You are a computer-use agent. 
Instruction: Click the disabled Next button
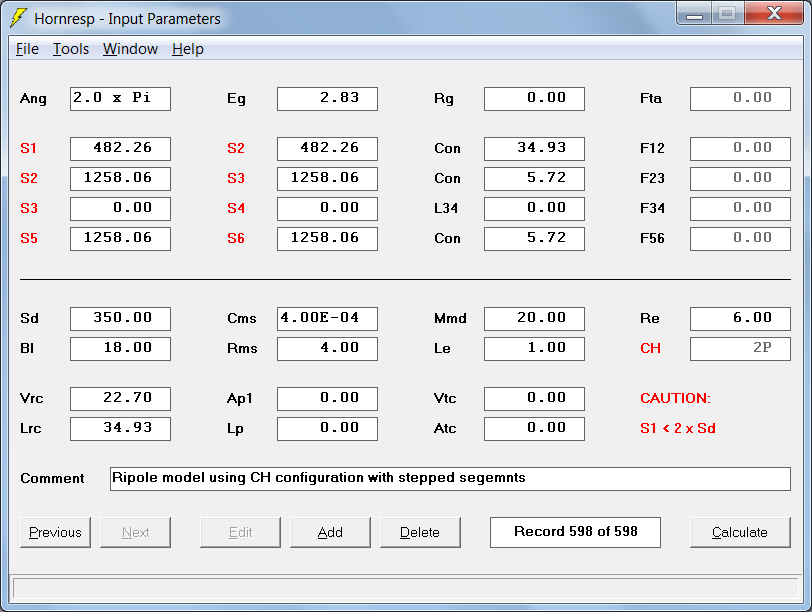(135, 532)
